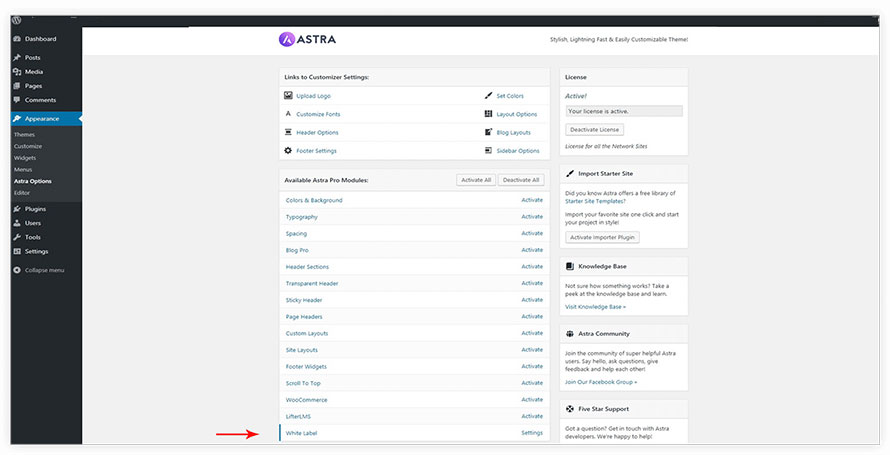The width and height of the screenshot is (890, 455).
Task: Click the Blog Layouts edit icon
Action: coord(489,132)
